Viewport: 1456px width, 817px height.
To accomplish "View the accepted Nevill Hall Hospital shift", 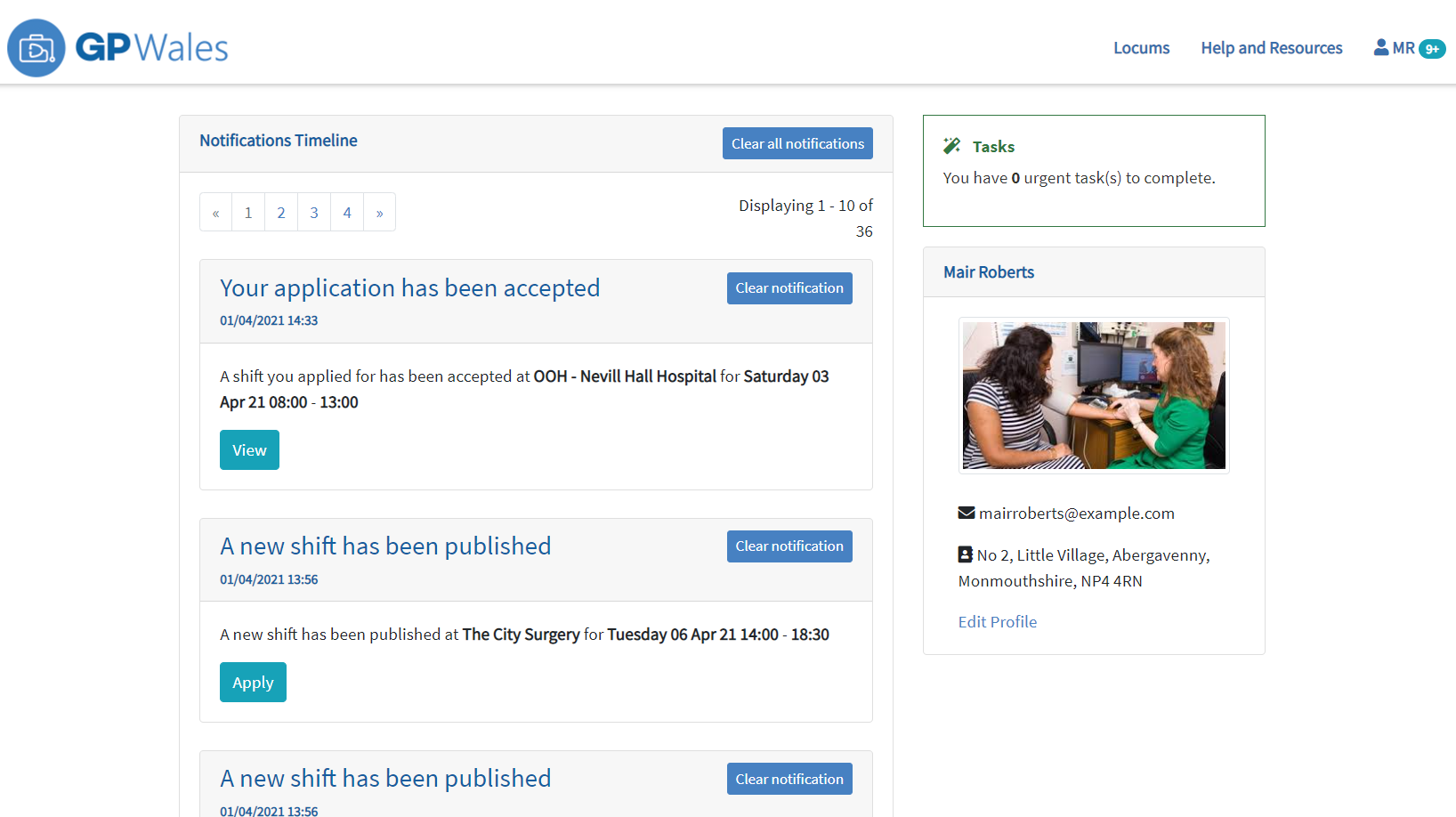I will tap(249, 450).
